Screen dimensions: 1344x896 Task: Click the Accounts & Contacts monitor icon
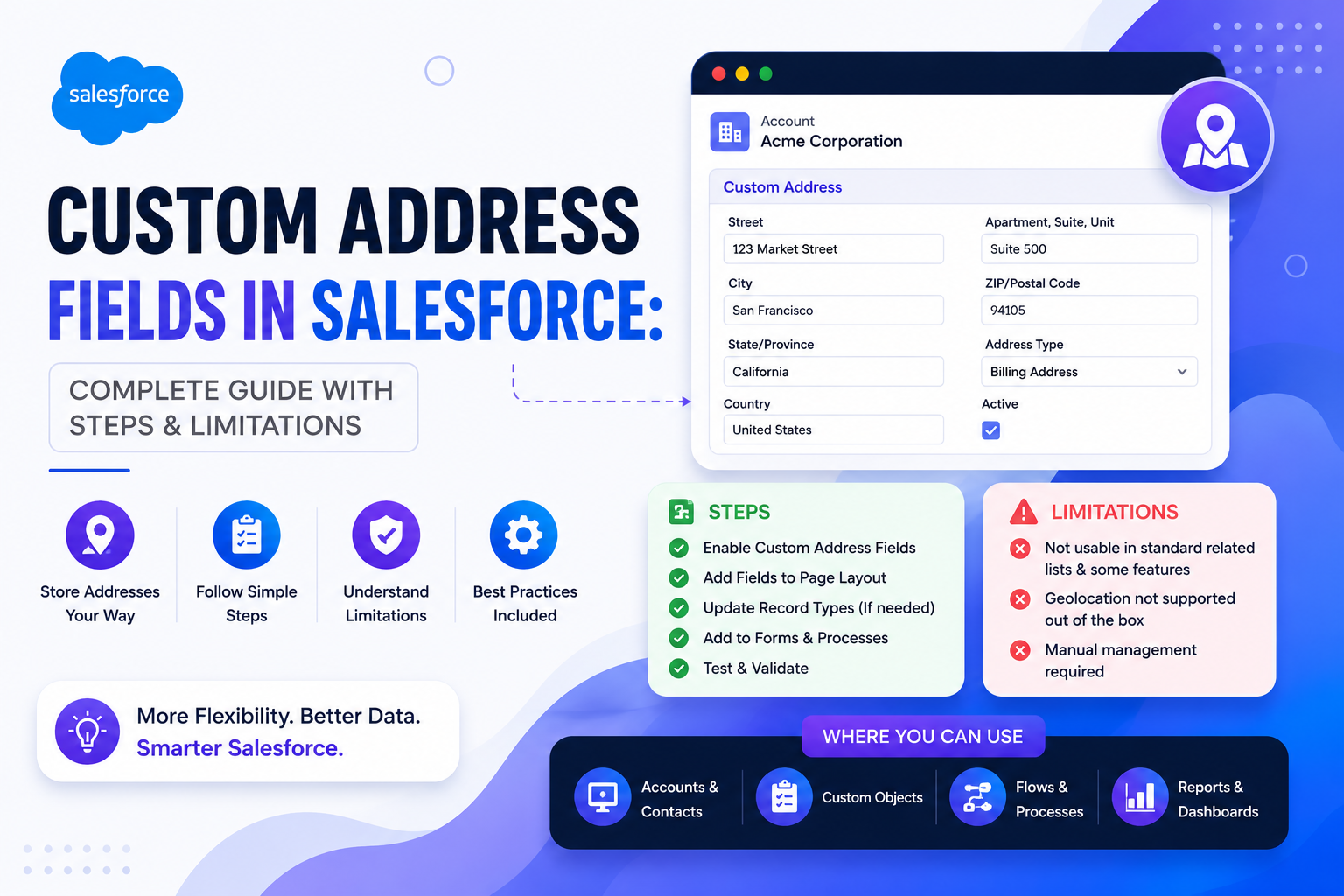click(603, 796)
